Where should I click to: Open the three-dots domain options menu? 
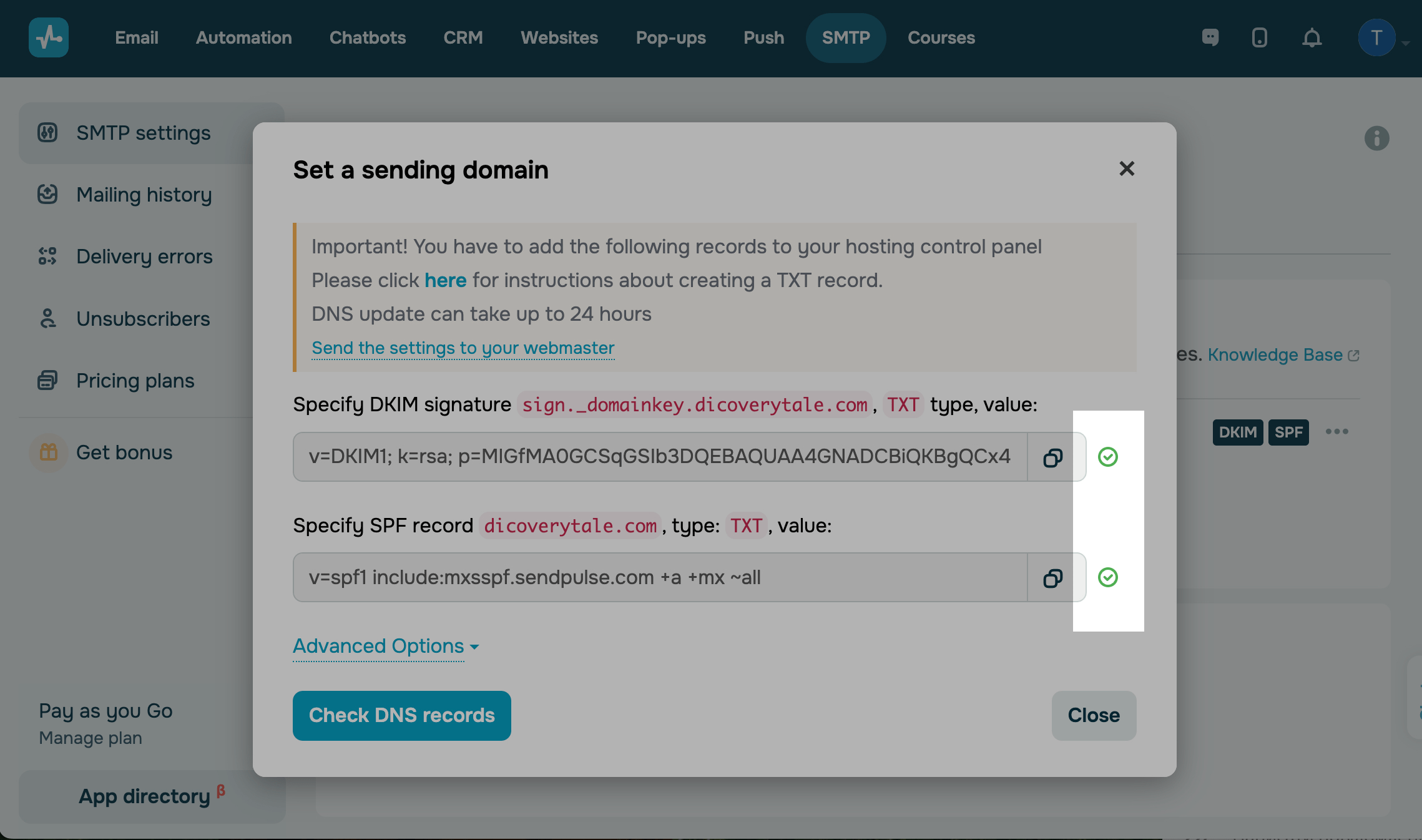(1336, 431)
